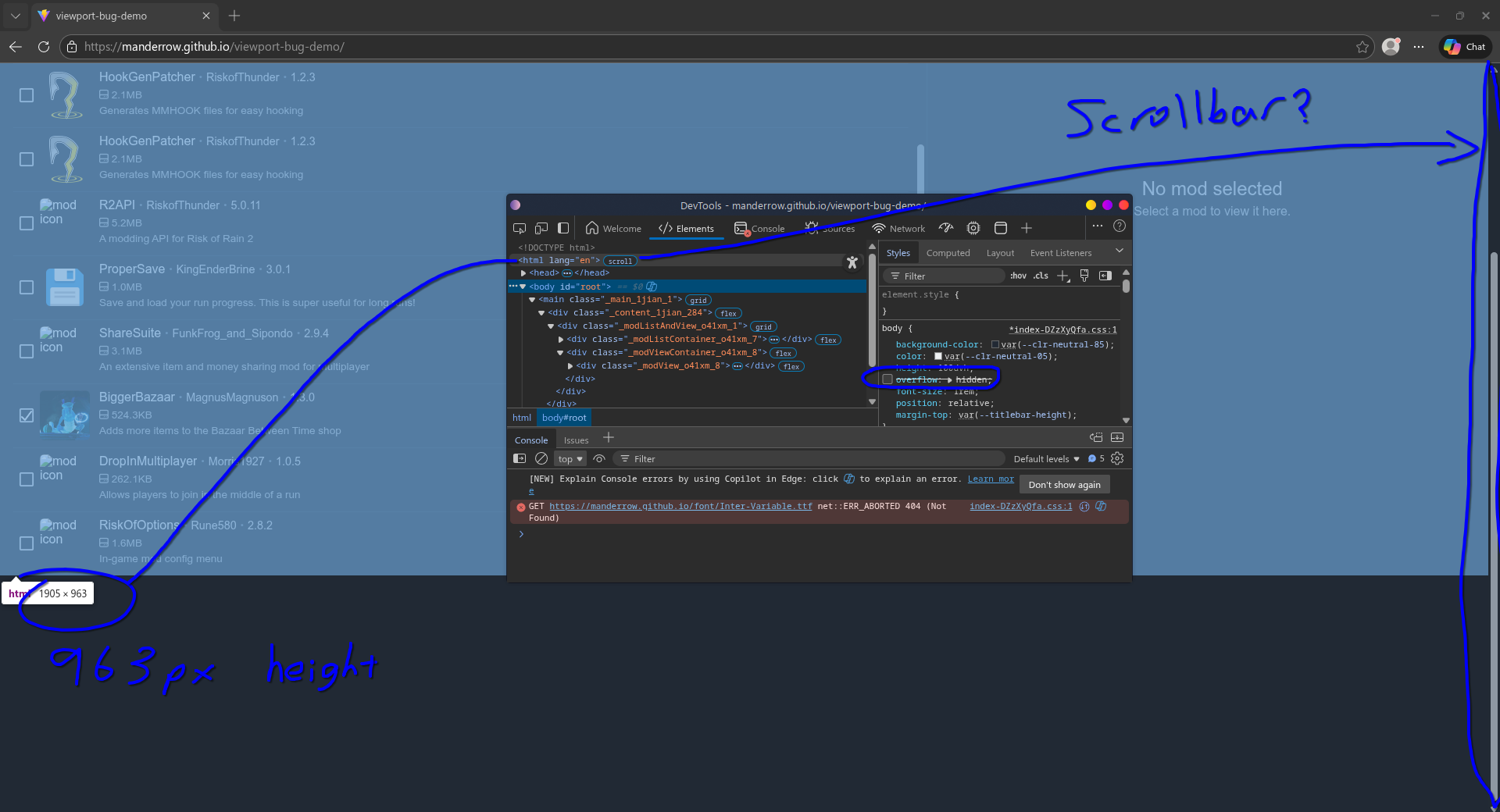Expand the _modListContainer_o41xm_7 div node
The width and height of the screenshot is (1500, 812).
click(x=561, y=340)
